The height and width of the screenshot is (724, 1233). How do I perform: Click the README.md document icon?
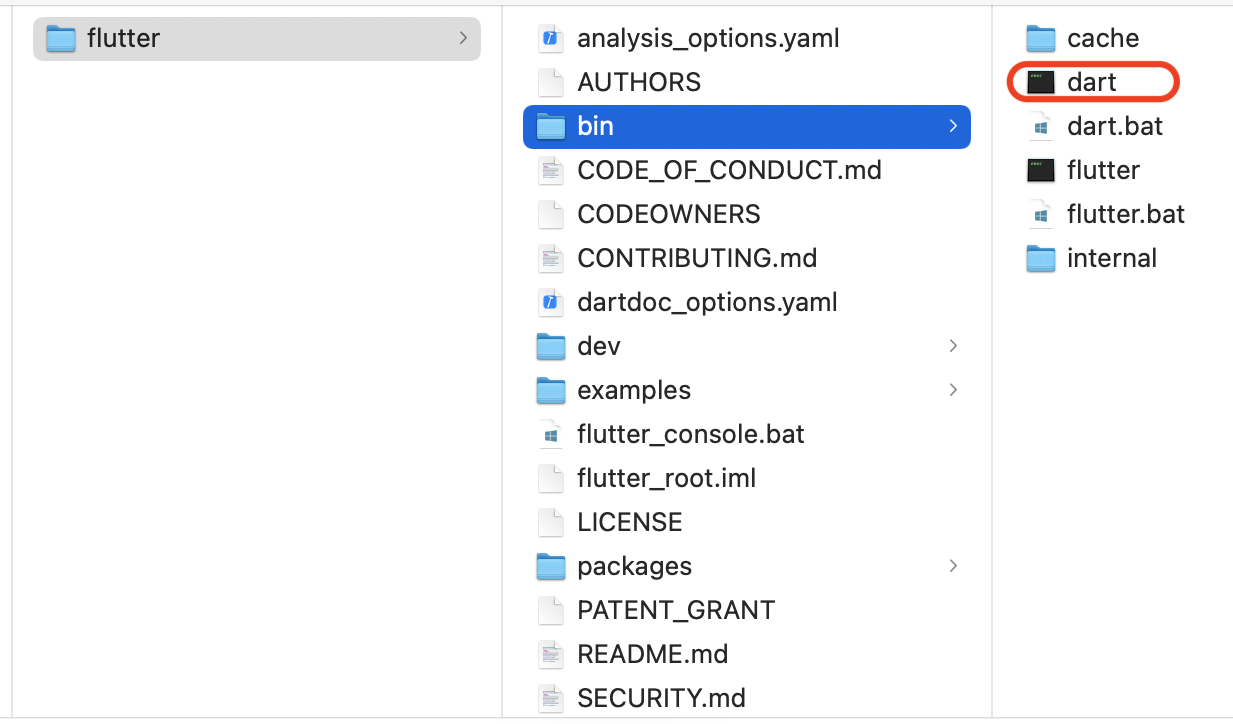550,654
